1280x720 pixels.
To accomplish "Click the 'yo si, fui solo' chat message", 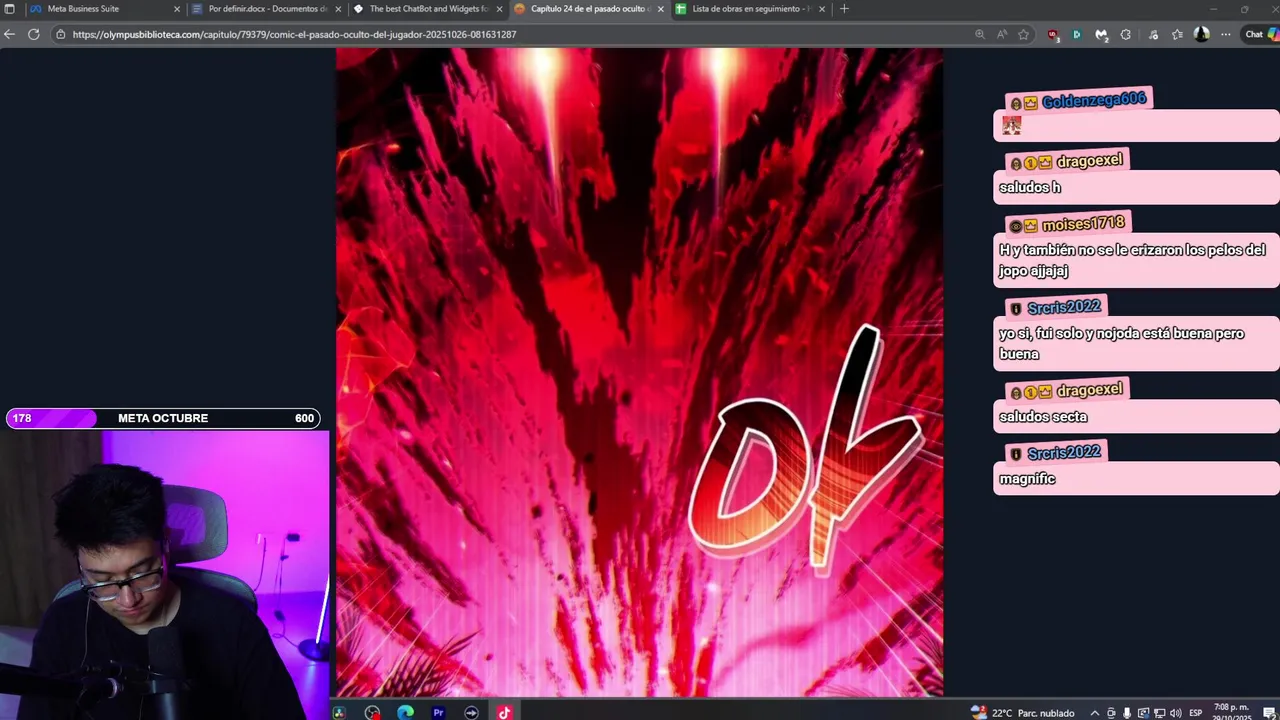I will click(1136, 343).
